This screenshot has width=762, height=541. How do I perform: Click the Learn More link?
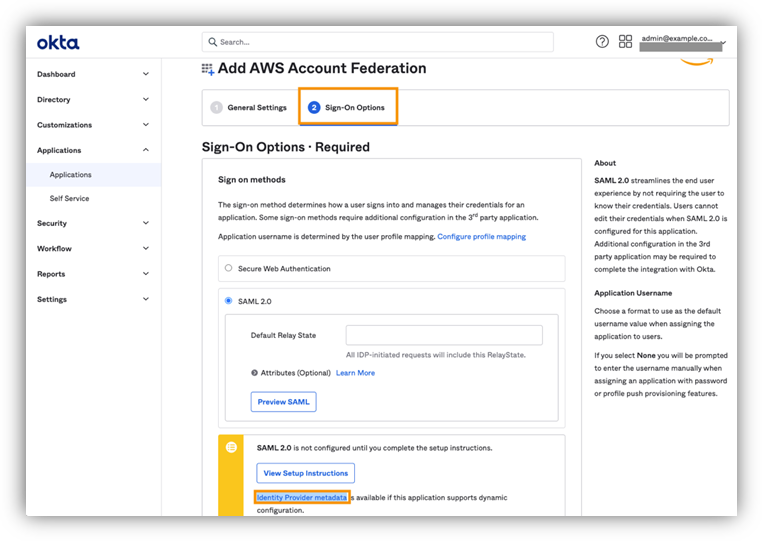tap(355, 373)
